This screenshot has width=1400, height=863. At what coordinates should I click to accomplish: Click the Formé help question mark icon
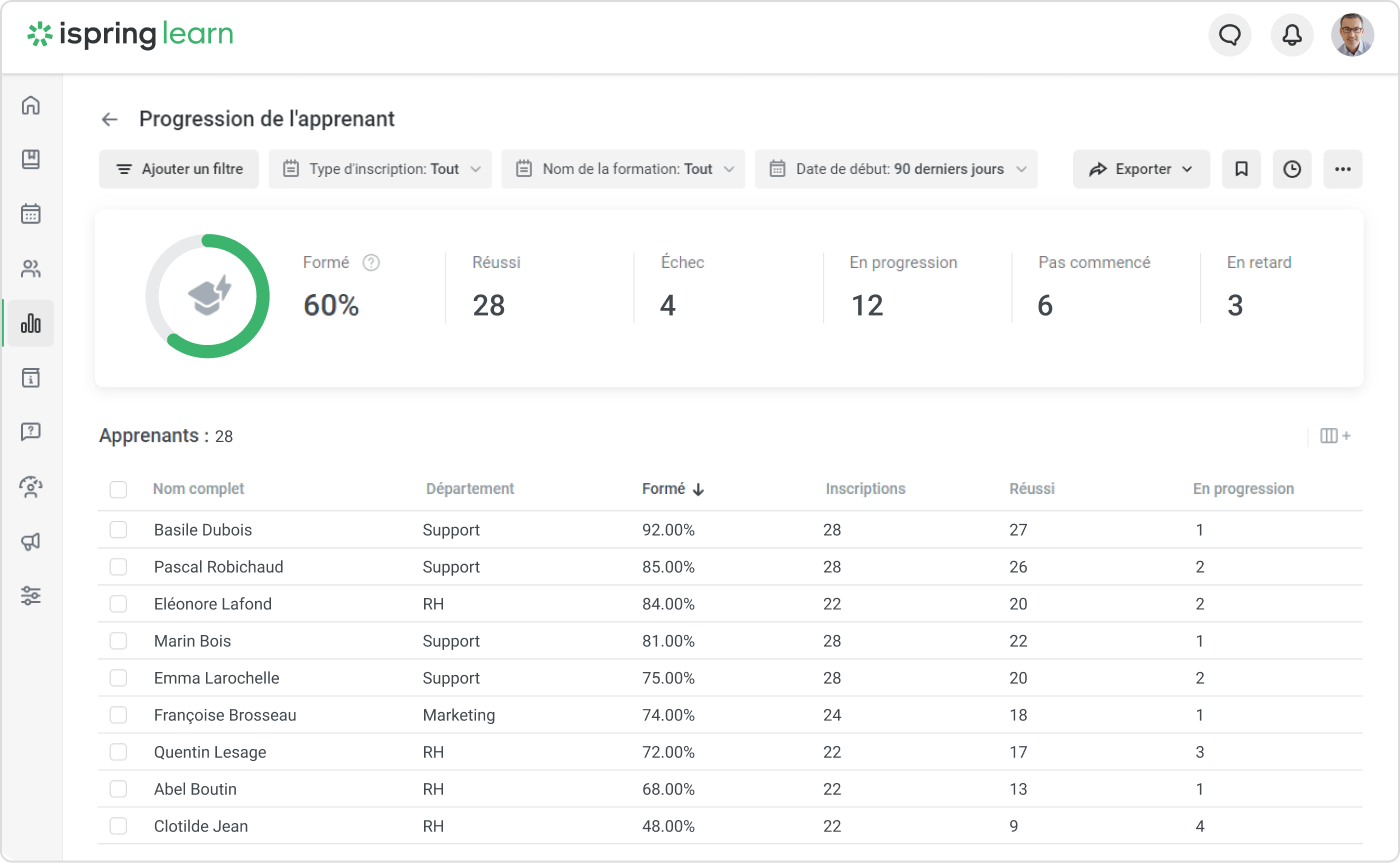point(371,262)
